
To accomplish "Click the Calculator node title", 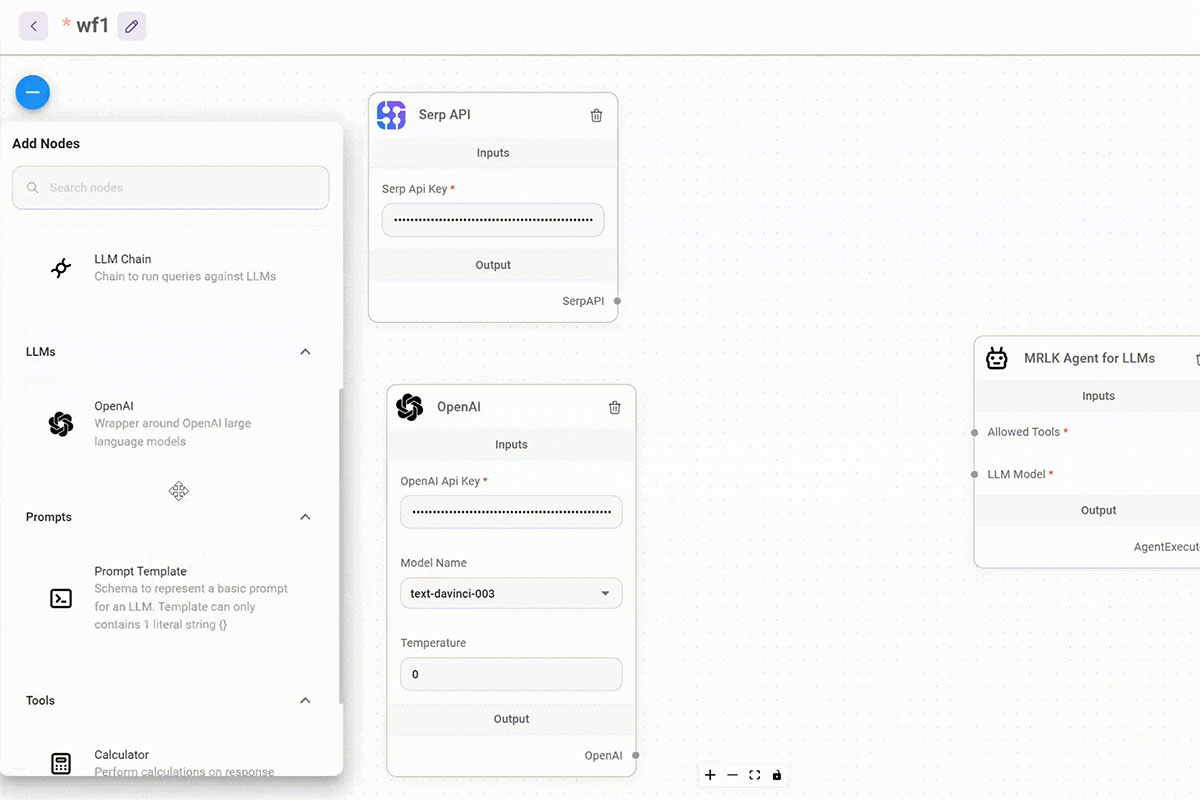I will [121, 755].
